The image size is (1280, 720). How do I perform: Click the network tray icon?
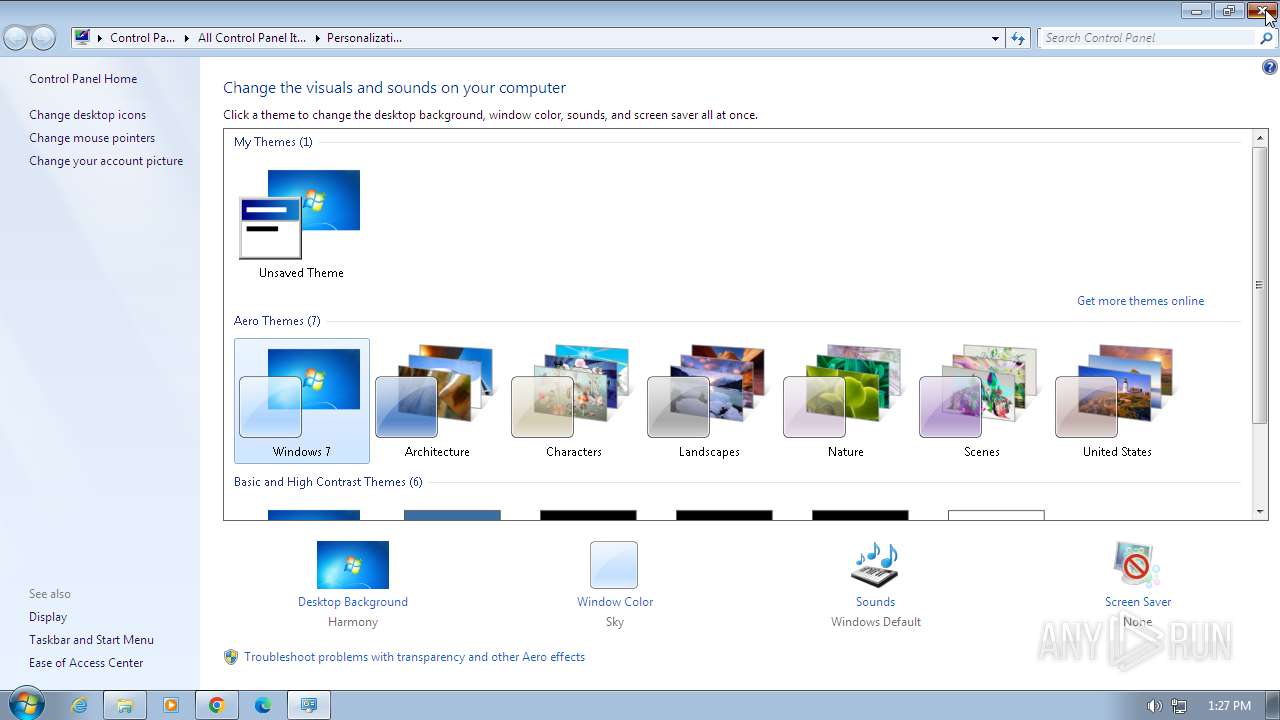click(x=1180, y=706)
